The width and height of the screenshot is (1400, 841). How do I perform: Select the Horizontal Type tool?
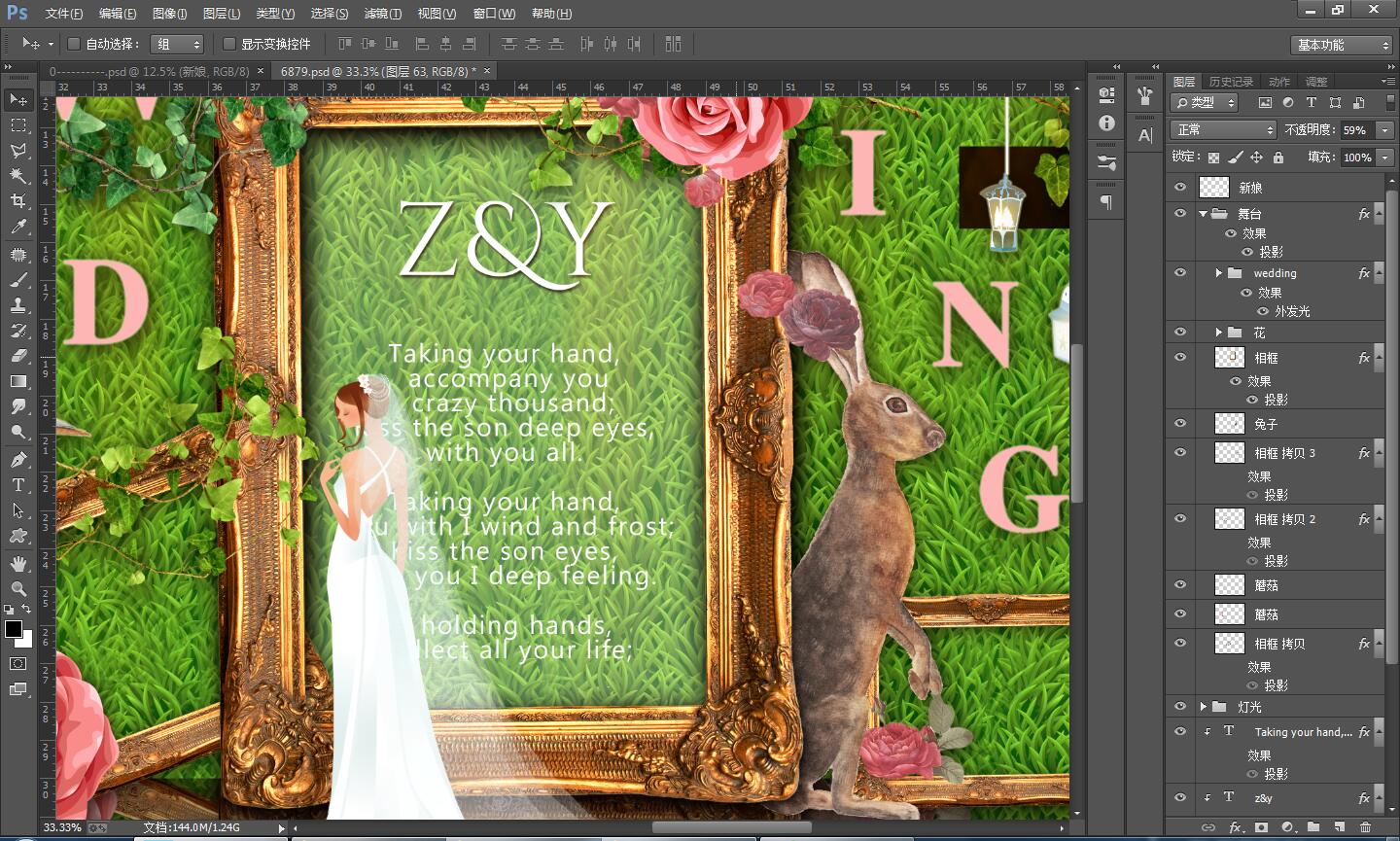(x=18, y=485)
